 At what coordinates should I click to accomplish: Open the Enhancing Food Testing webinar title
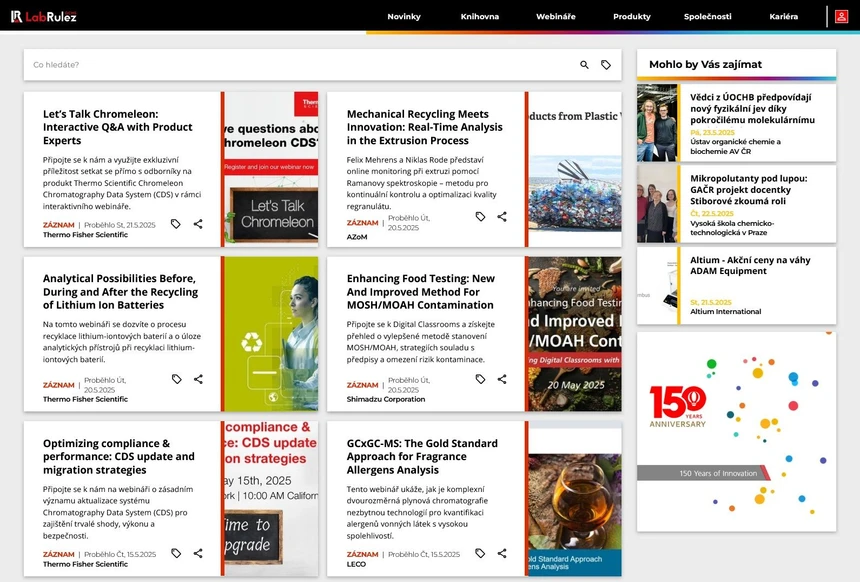click(421, 292)
